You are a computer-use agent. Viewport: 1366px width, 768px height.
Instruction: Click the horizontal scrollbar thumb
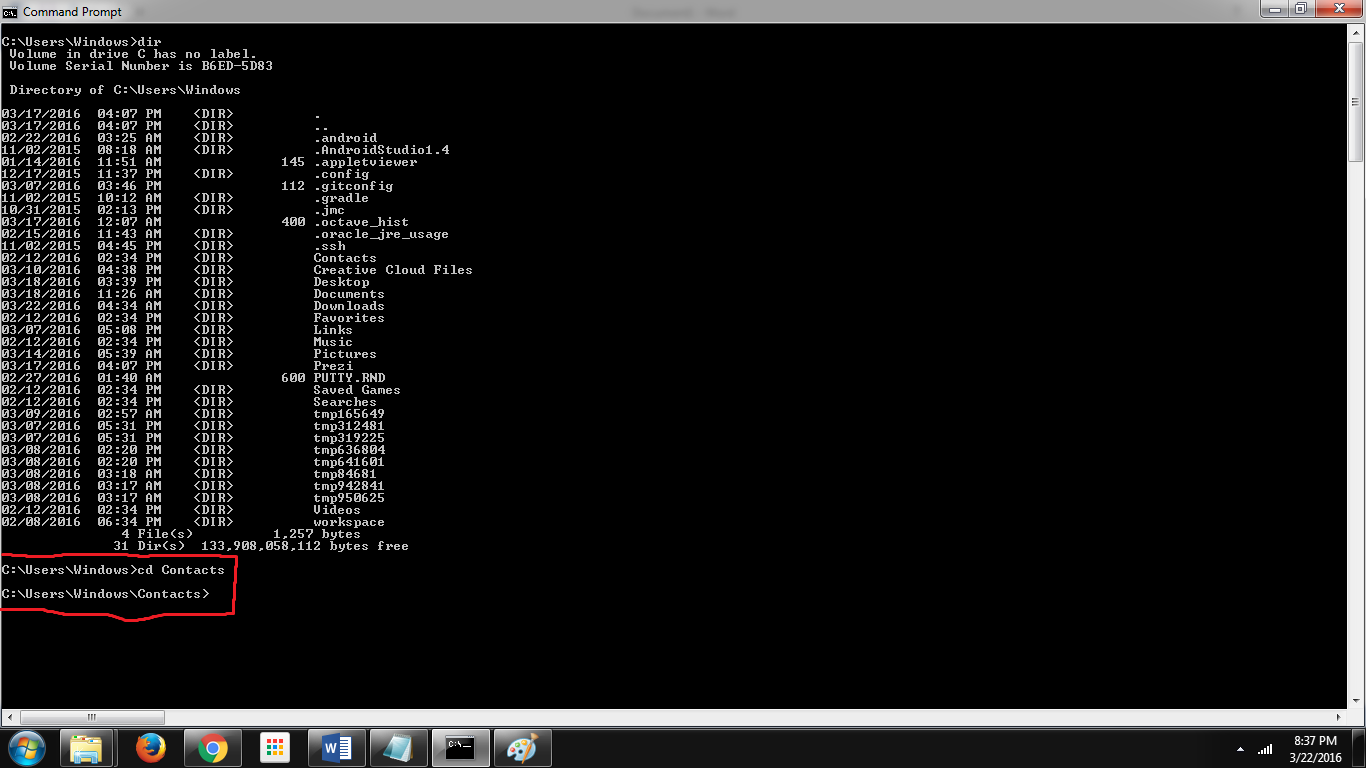[93, 717]
